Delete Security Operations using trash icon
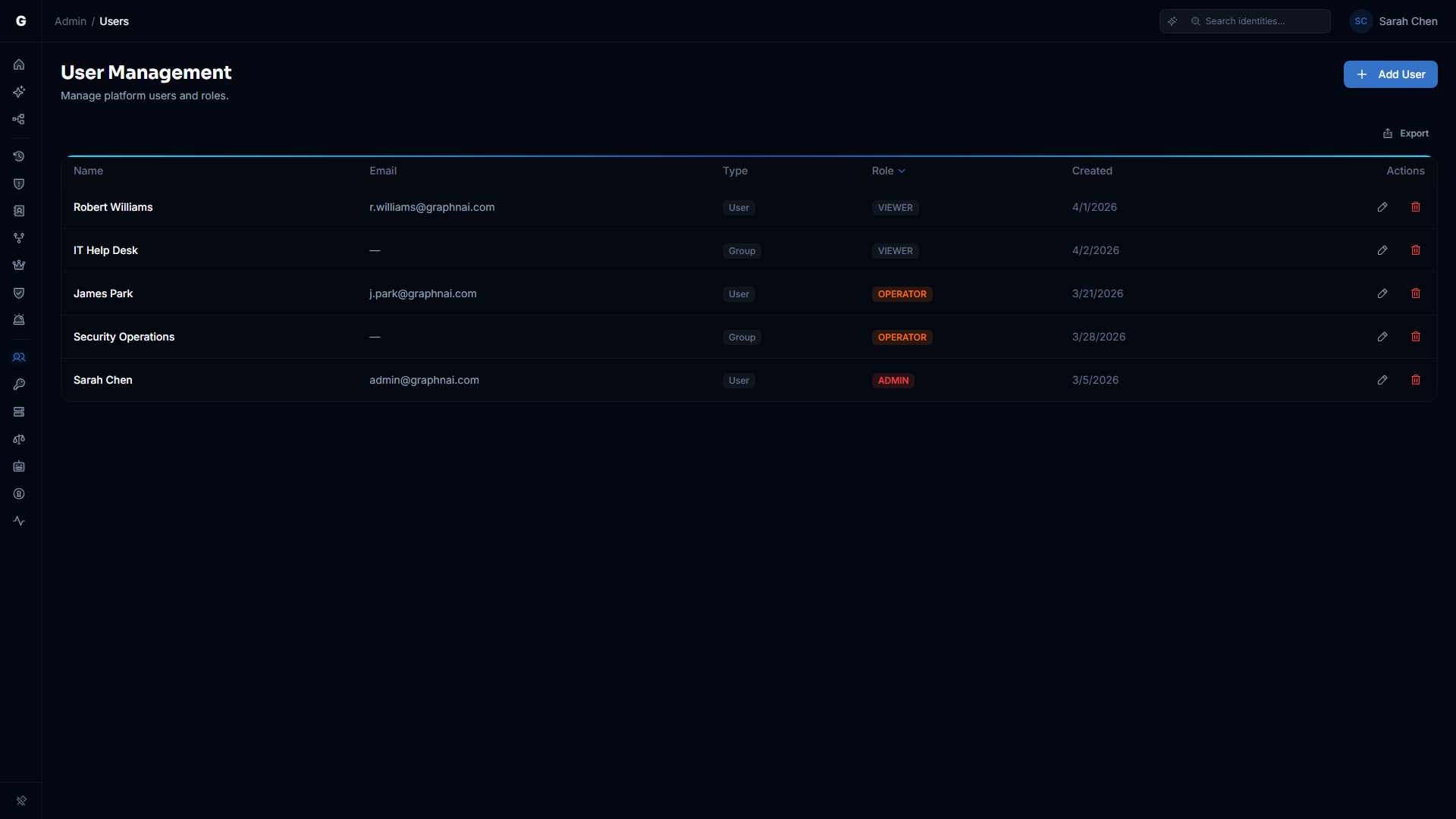Screen dimensions: 1456x819 pos(1416,337)
